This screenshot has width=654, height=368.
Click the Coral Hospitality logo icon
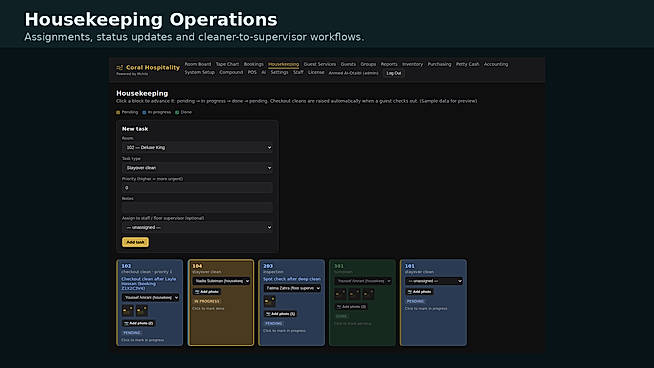[x=120, y=68]
